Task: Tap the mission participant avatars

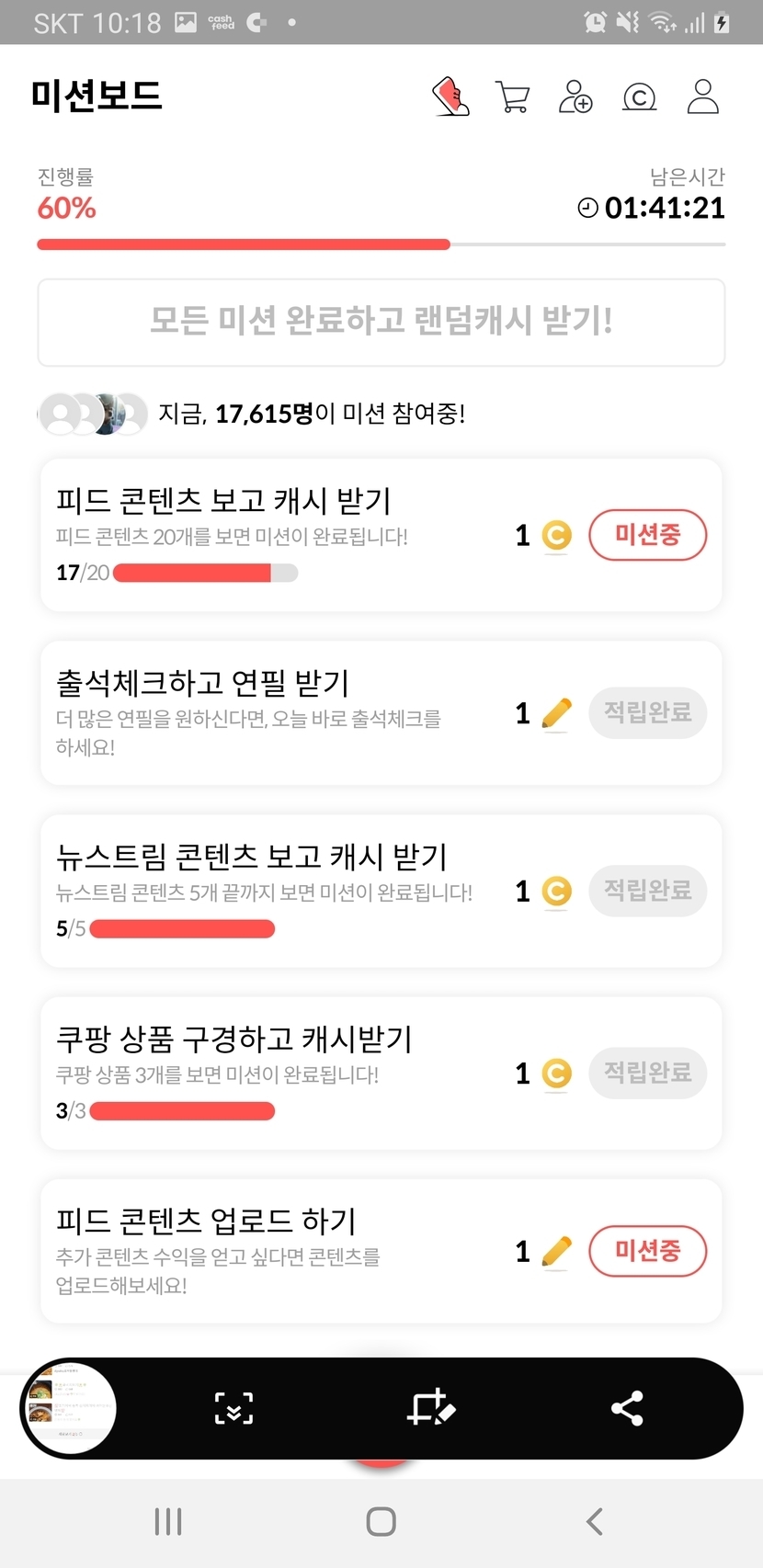Action: pos(92,415)
